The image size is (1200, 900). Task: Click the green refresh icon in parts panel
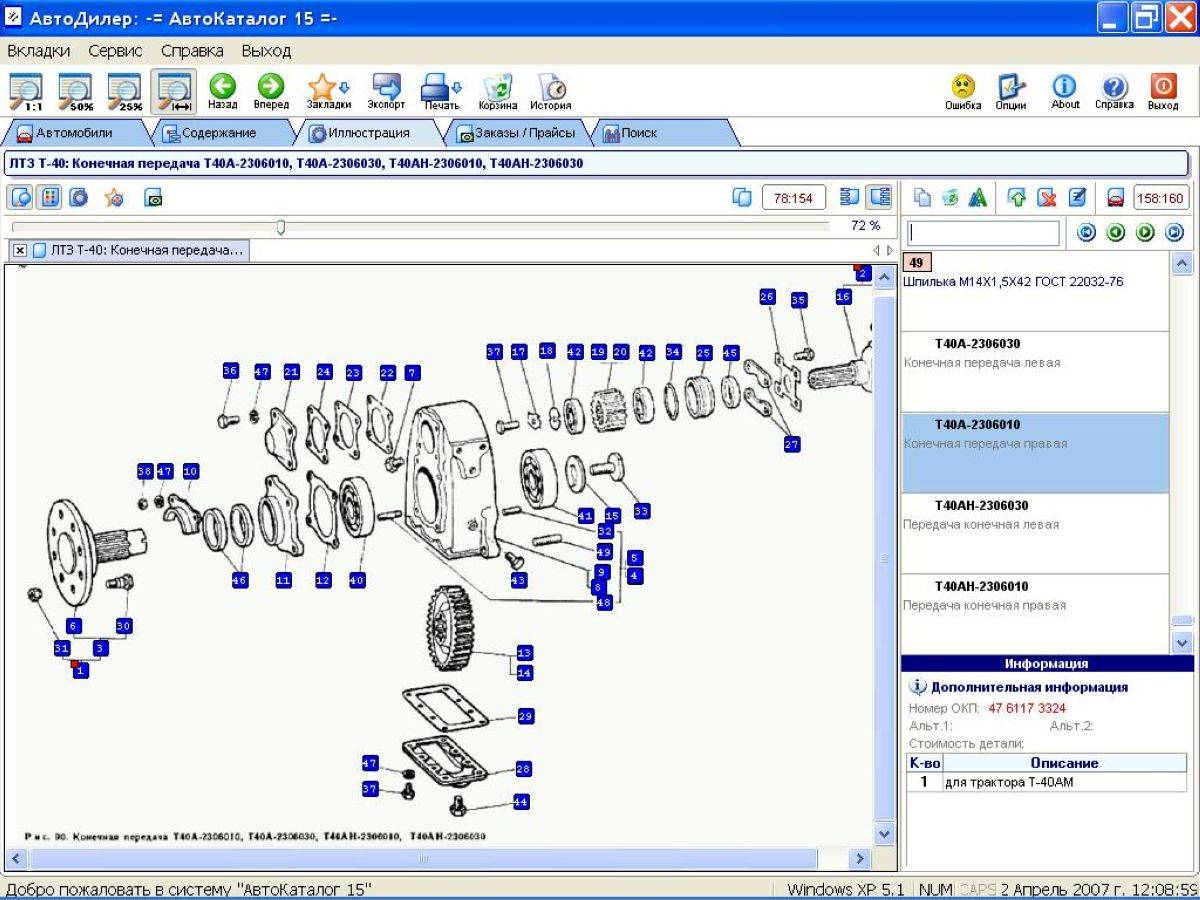950,198
